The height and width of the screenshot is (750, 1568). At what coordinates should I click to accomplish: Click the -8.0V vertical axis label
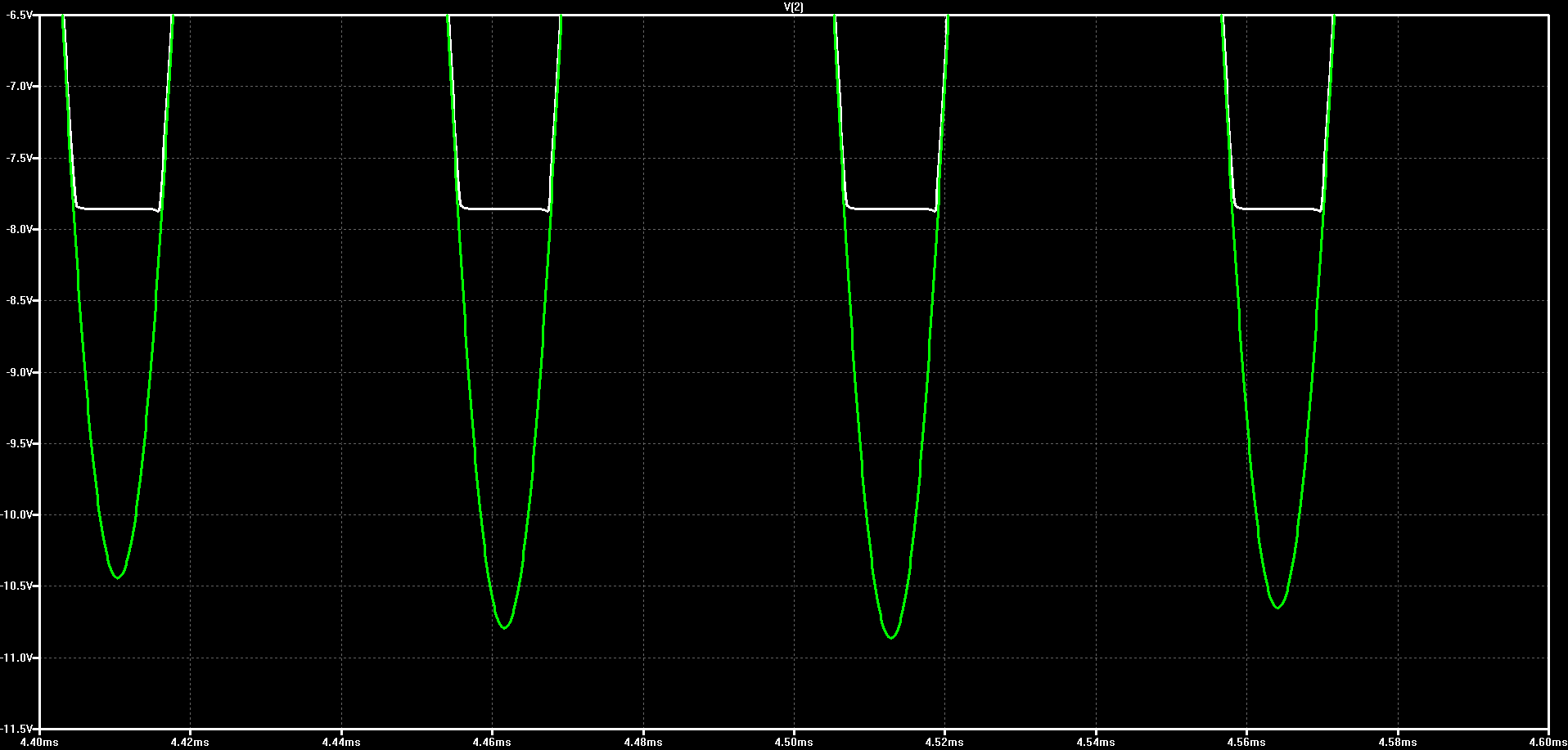(x=20, y=229)
